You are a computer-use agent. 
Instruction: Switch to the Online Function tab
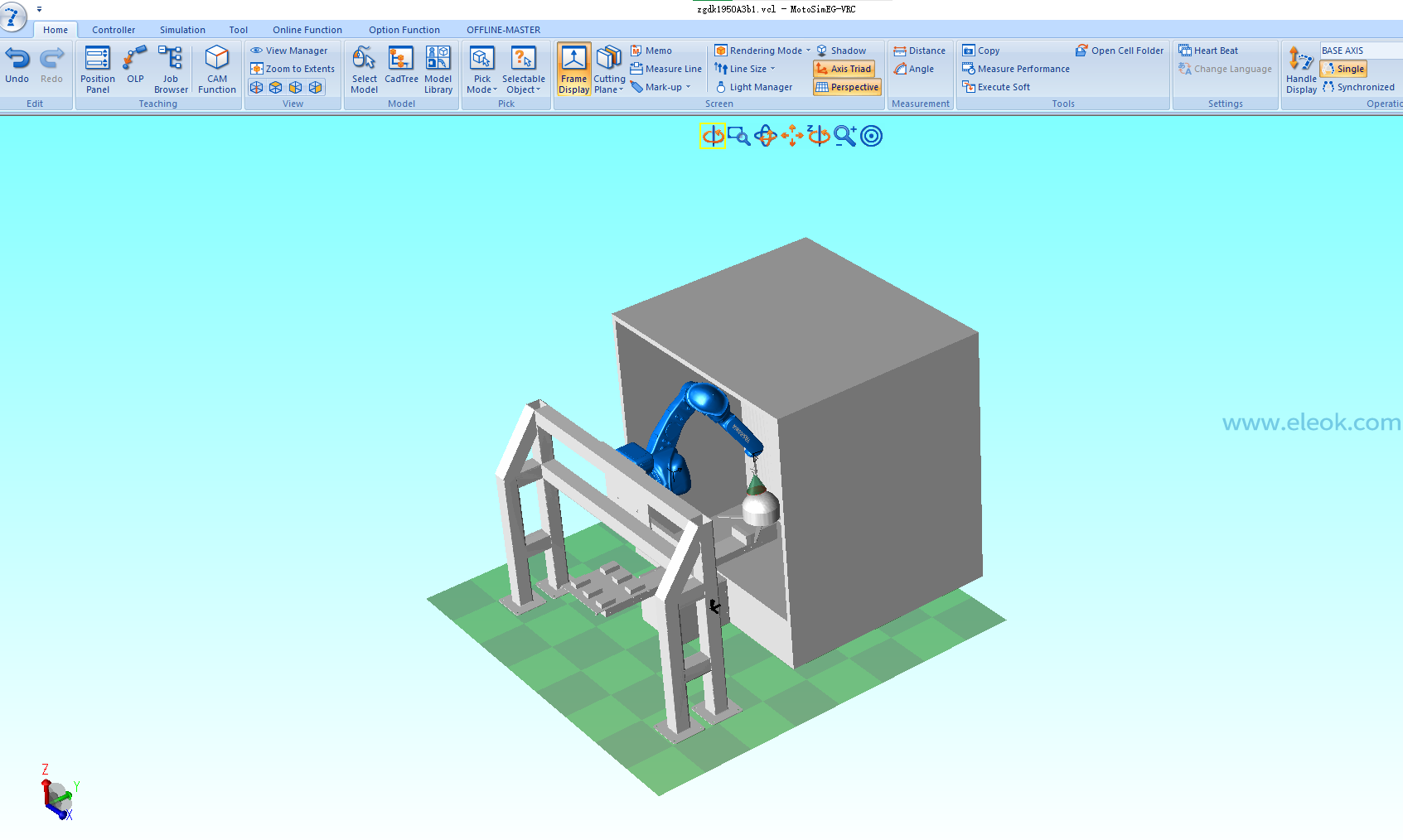tap(307, 30)
